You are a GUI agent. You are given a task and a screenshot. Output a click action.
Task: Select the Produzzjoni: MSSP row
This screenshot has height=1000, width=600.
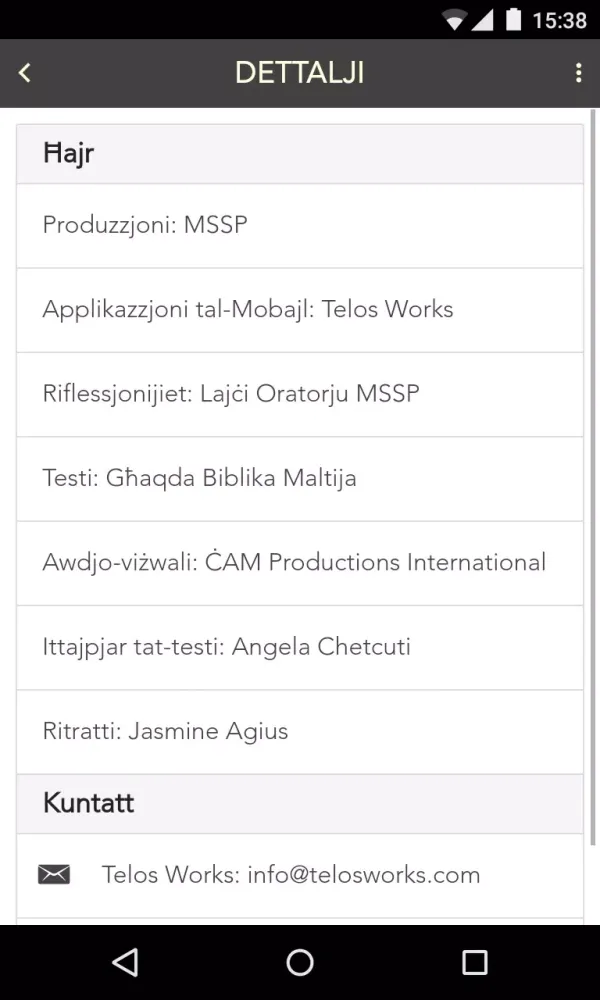coord(300,226)
